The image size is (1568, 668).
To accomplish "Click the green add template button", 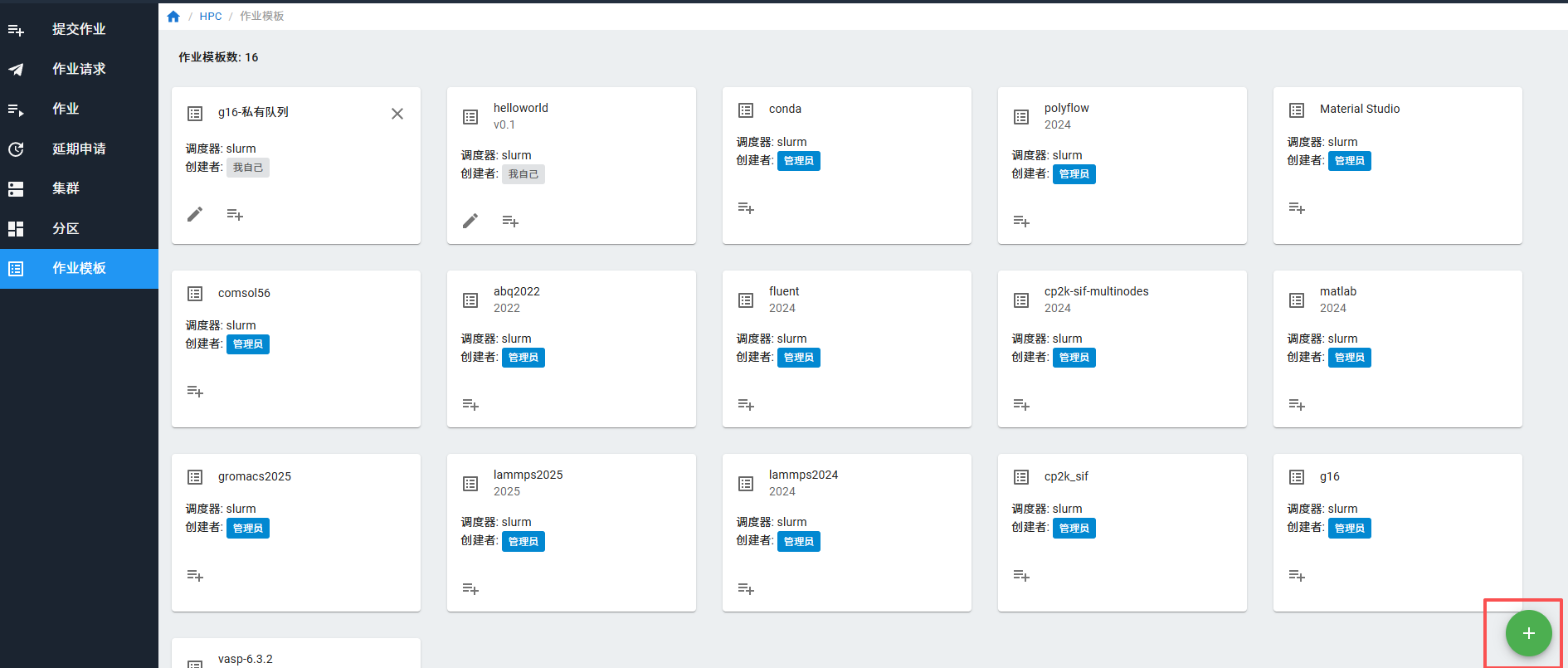I will point(1528,633).
